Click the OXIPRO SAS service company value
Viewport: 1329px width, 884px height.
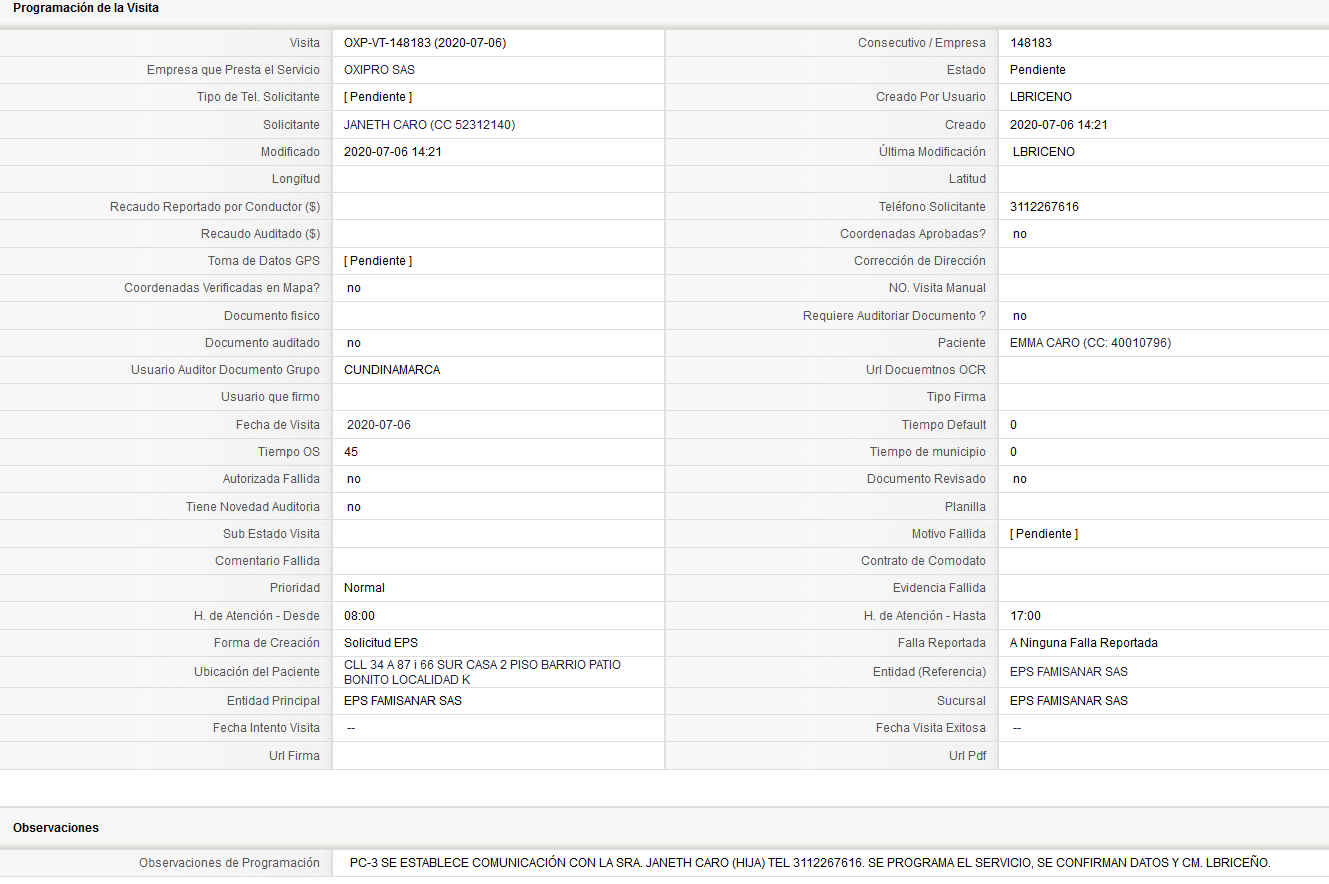click(379, 70)
